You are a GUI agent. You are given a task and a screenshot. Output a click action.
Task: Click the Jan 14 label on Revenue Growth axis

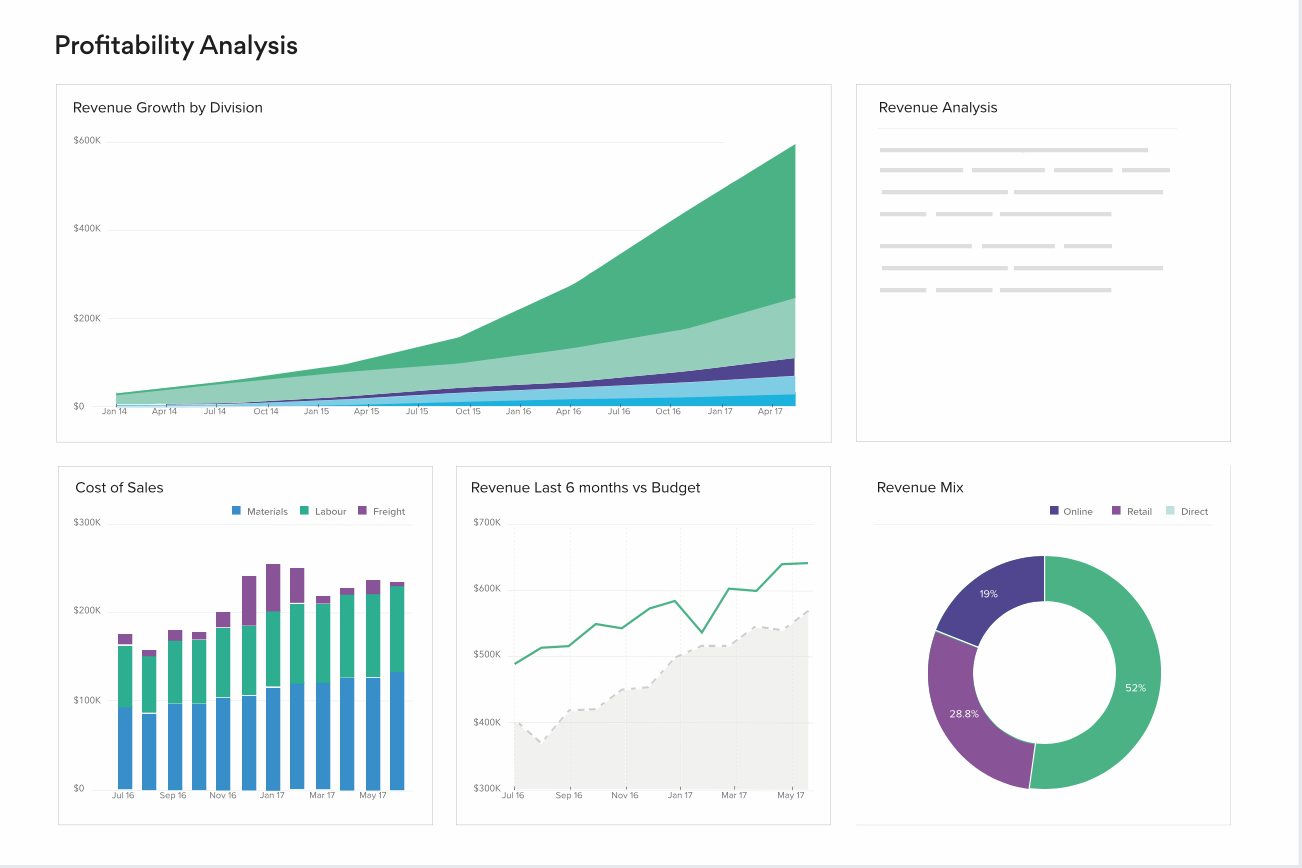tap(115, 411)
